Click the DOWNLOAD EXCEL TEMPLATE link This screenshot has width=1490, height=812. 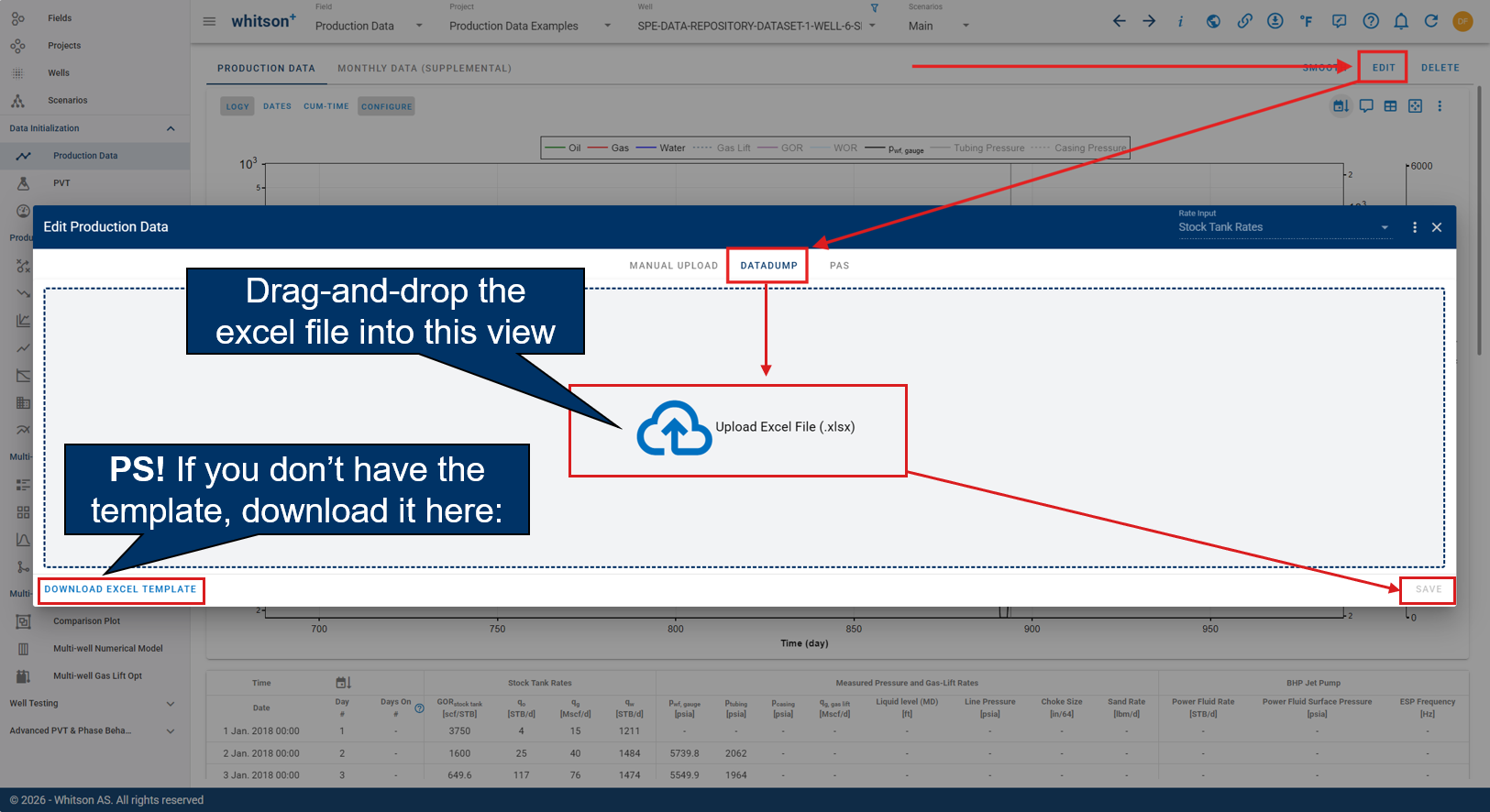pyautogui.click(x=121, y=589)
